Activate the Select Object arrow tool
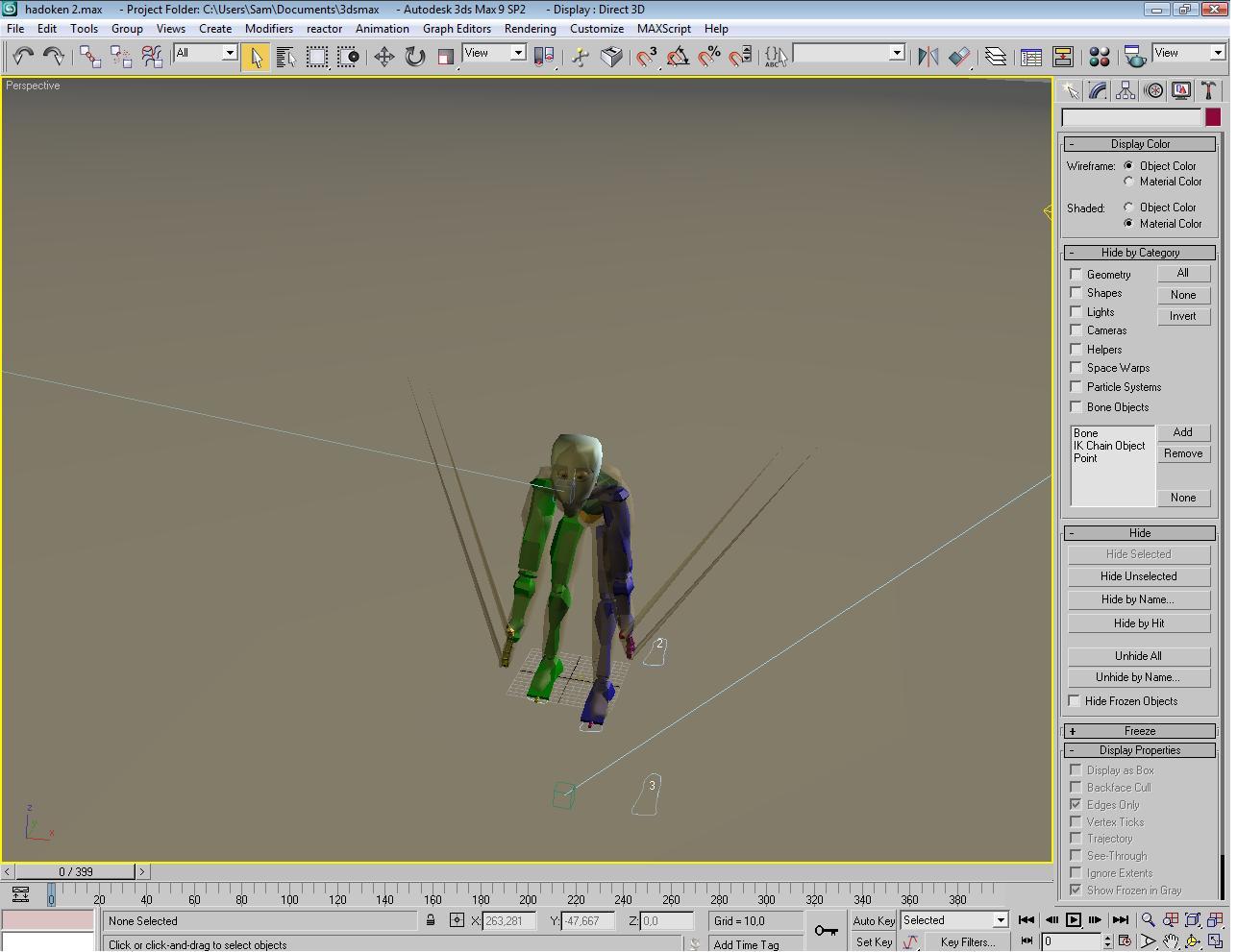Screen dimensions: 1237x952 256,57
